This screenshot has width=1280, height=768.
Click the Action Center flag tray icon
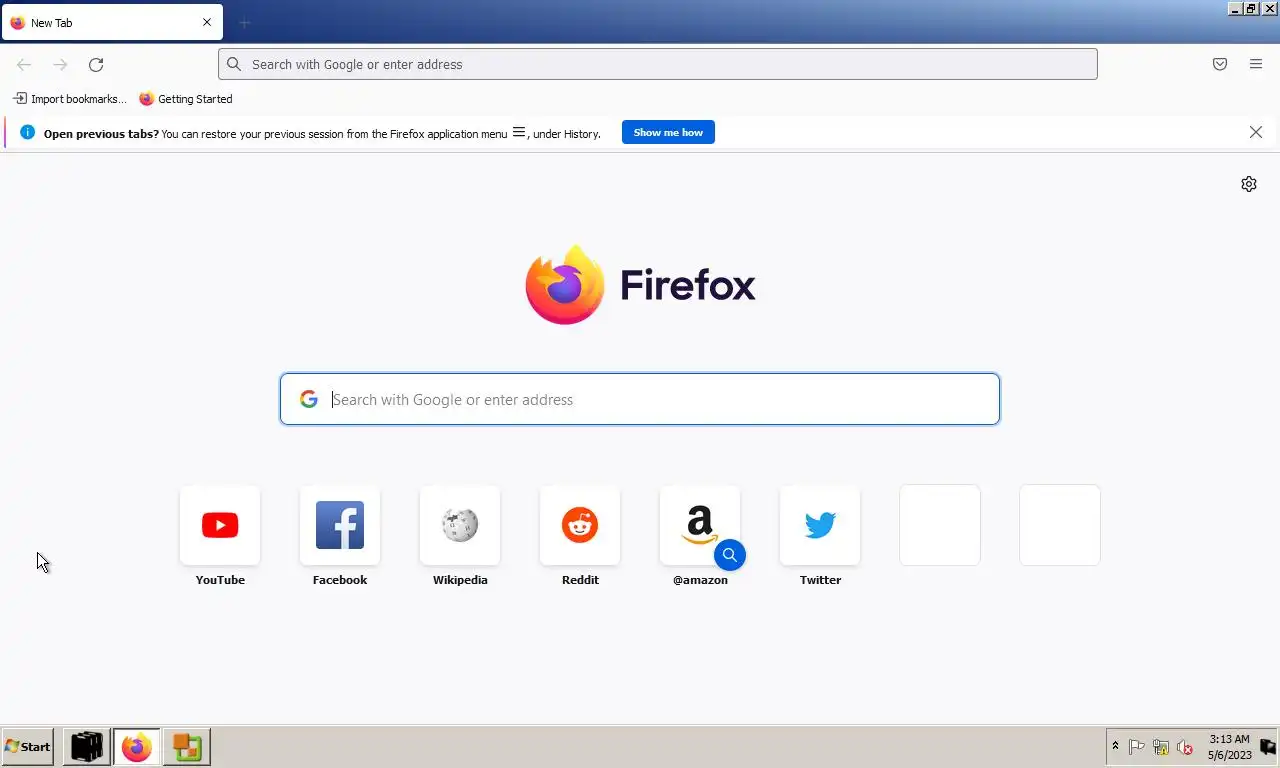point(1137,747)
